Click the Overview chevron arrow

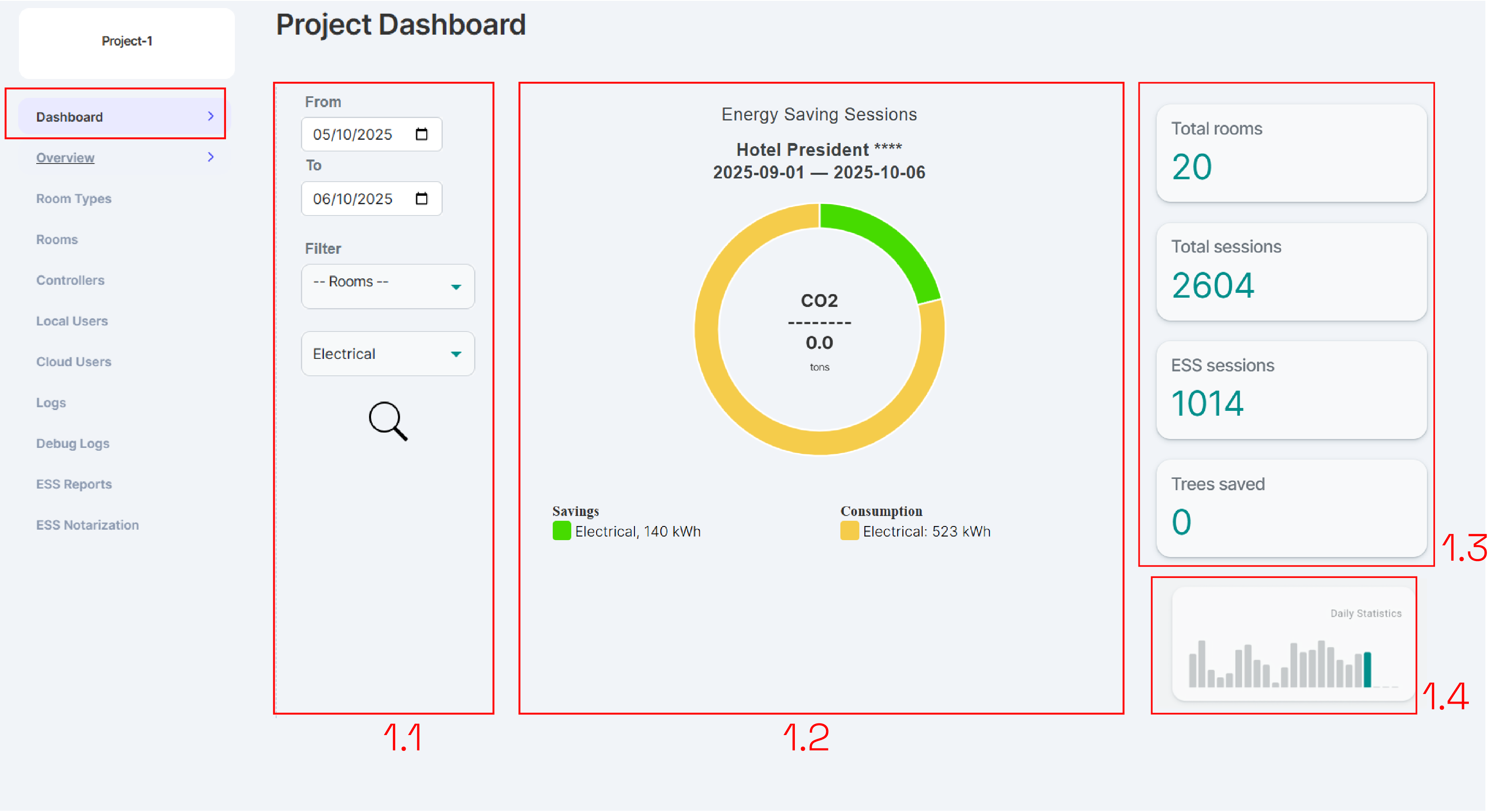tap(210, 157)
